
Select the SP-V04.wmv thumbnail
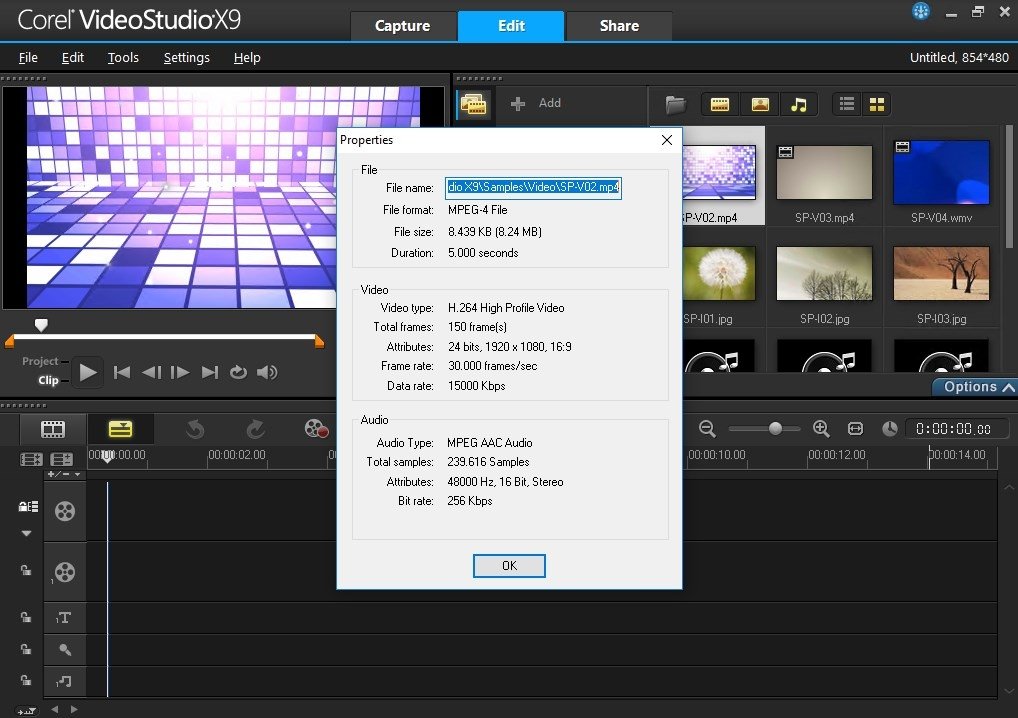point(941,173)
